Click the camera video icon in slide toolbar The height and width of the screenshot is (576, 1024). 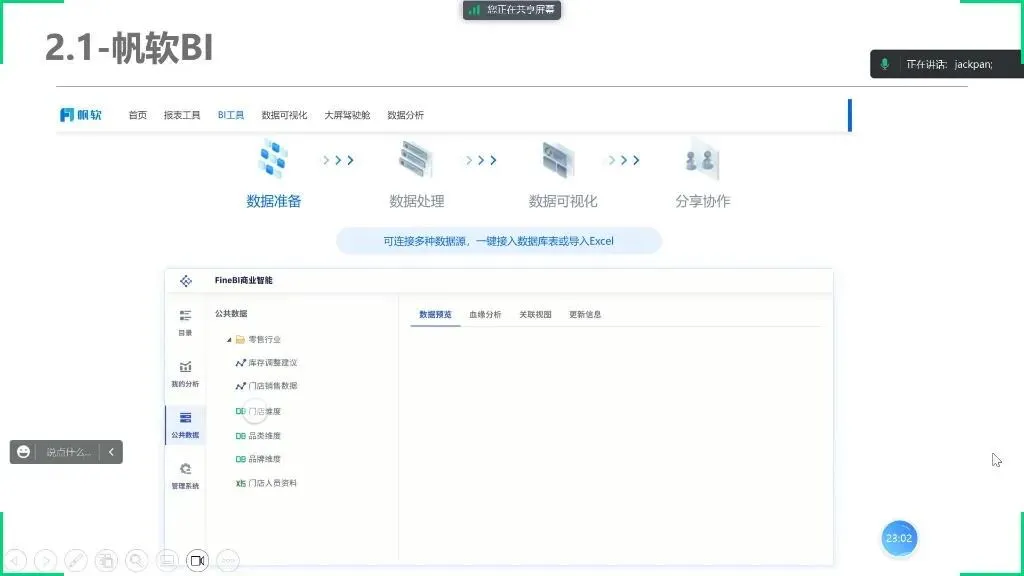pyautogui.click(x=197, y=560)
